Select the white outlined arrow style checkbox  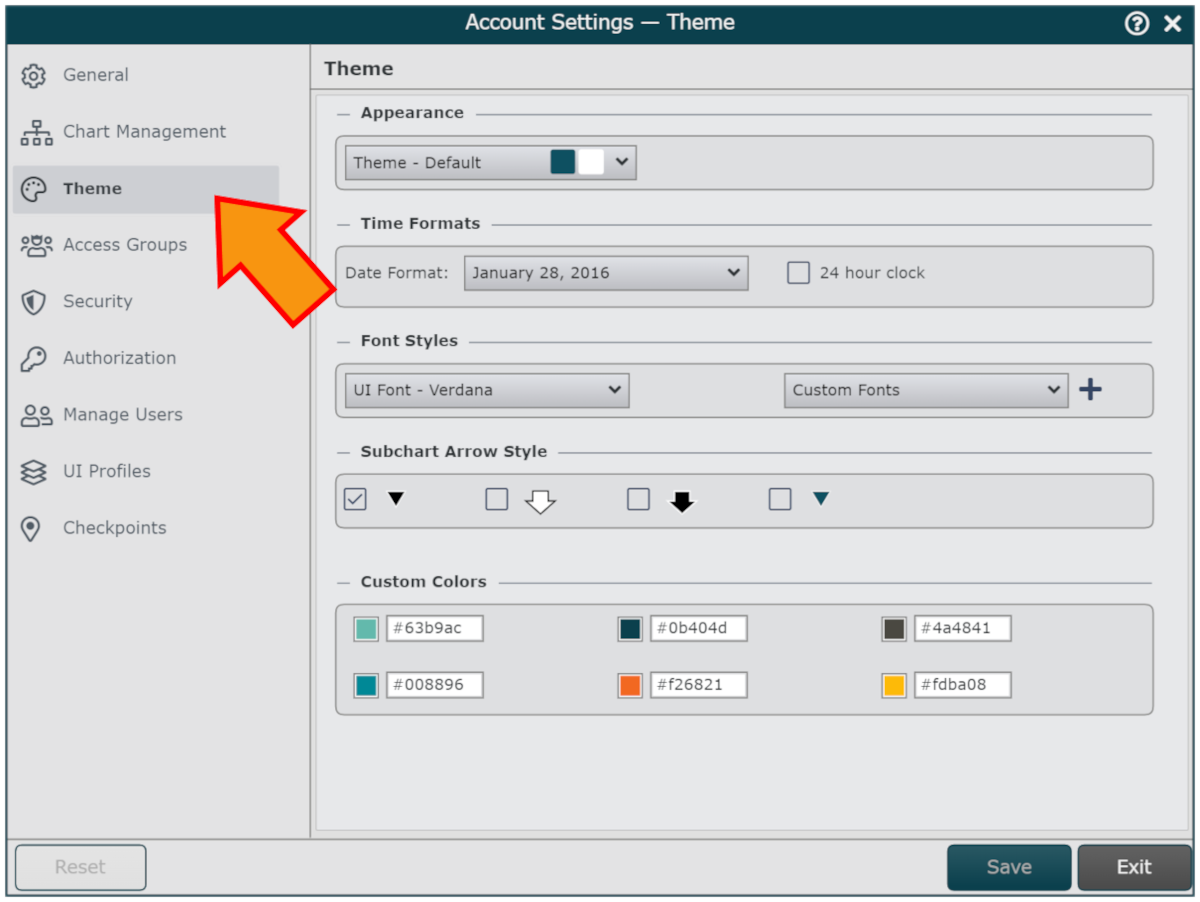tap(497, 499)
